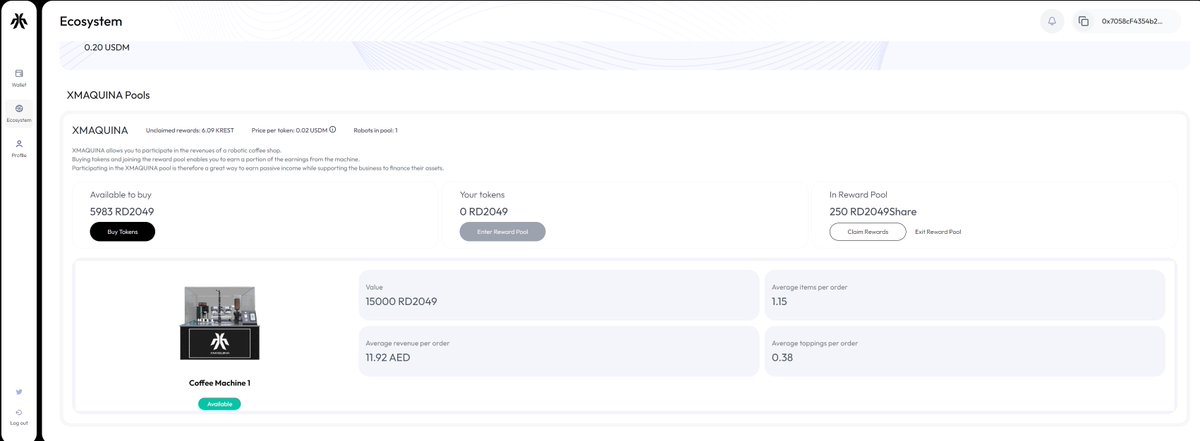Viewport: 1200px width, 441px height.
Task: Click the 250 RD2049Share reward pool value
Action: tap(873, 211)
